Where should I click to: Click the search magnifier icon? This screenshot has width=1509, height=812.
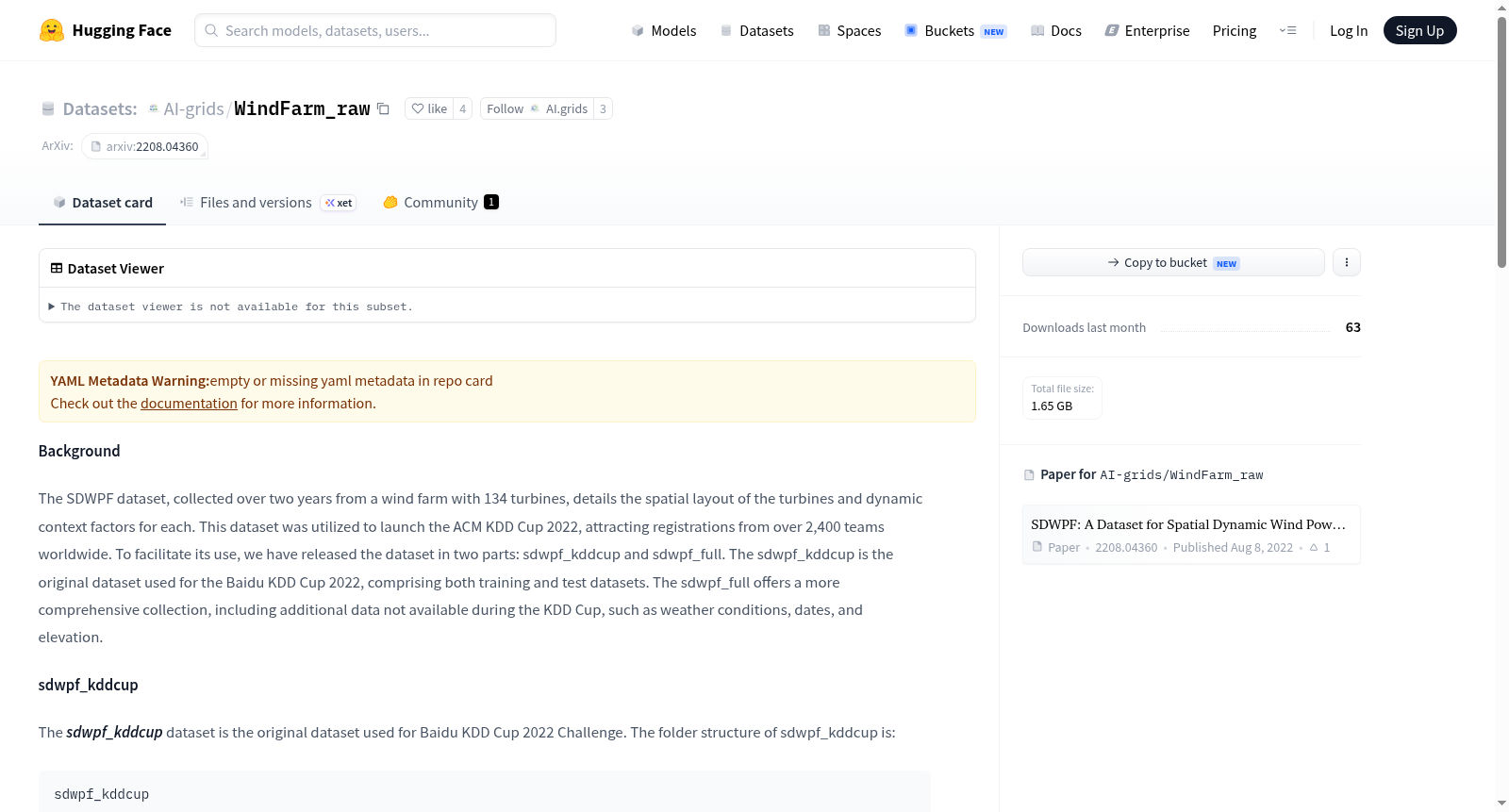[x=211, y=30]
